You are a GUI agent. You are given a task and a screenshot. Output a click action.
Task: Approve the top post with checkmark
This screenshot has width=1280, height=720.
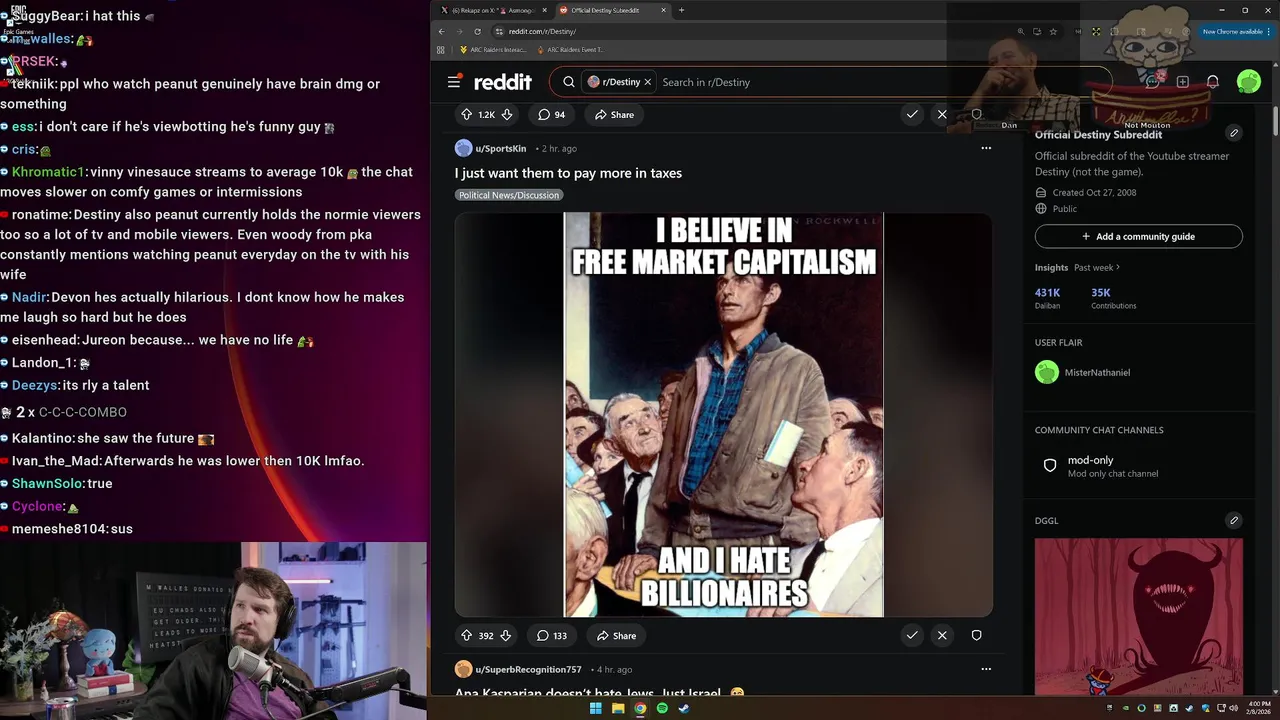[912, 114]
